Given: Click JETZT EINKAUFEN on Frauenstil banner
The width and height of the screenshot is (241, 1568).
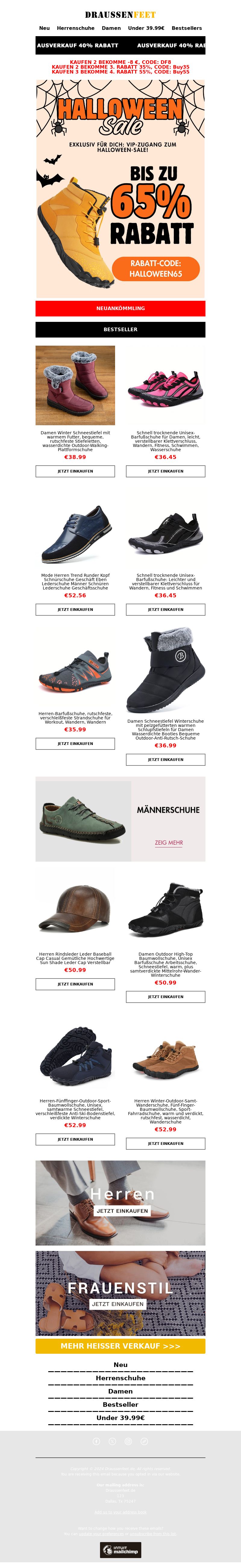Looking at the screenshot, I should pyautogui.click(x=117, y=1304).
